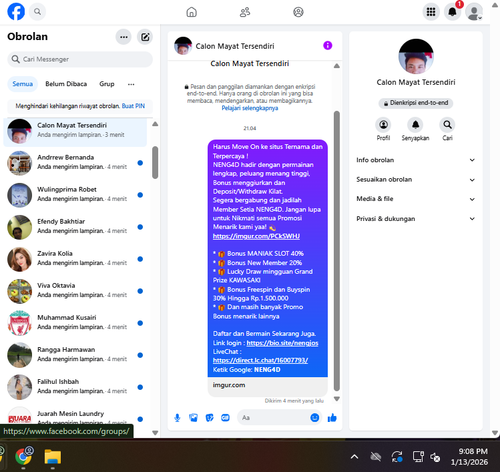This screenshot has height=472, width=500.
Task: Go to Home feed icon
Action: pyautogui.click(x=191, y=12)
